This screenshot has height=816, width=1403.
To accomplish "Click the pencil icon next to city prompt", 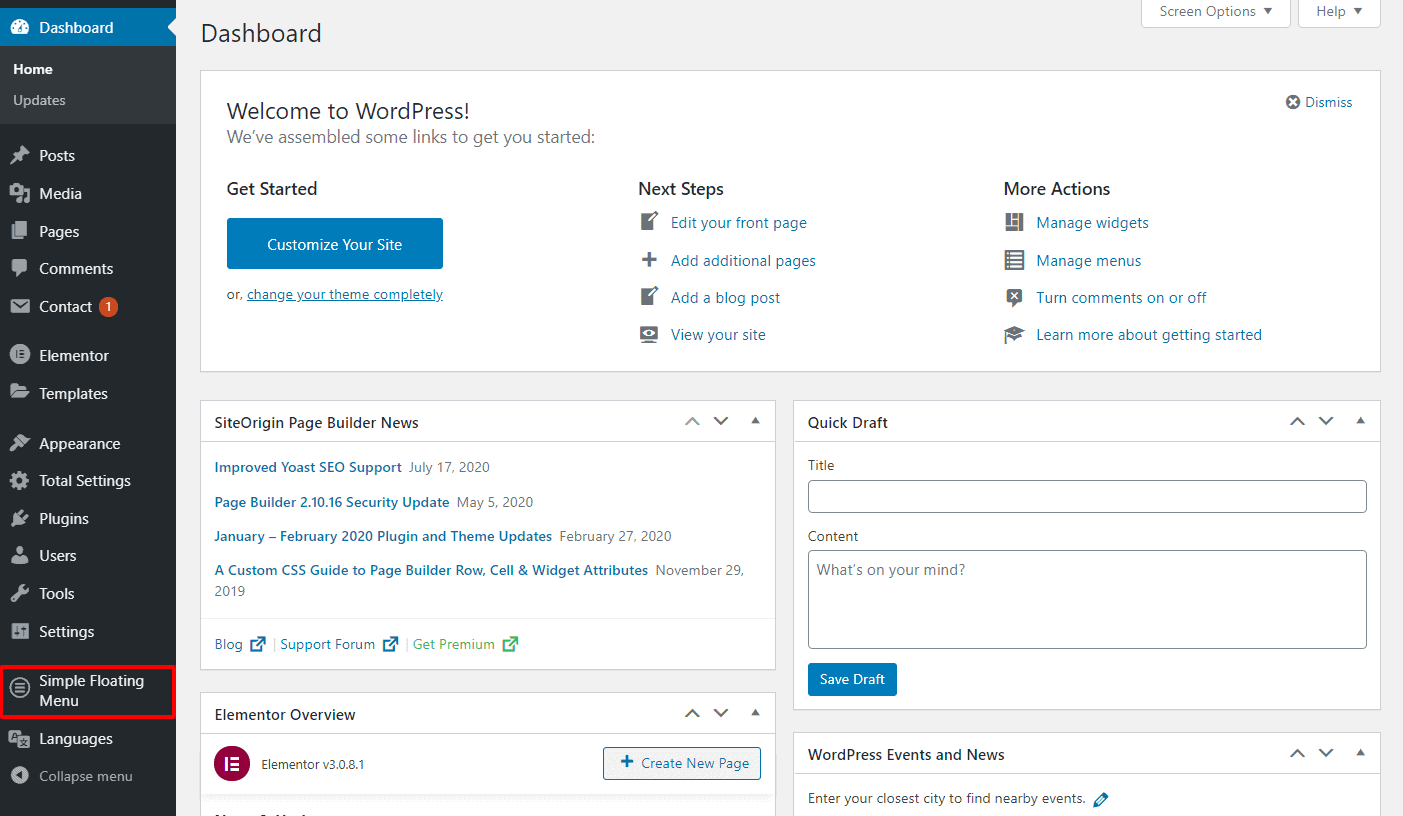I will [x=1101, y=799].
